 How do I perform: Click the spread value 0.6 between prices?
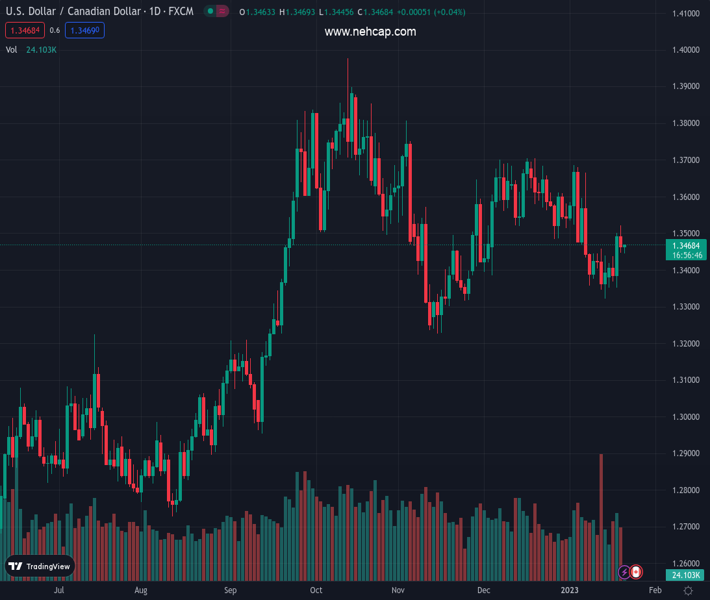point(55,31)
